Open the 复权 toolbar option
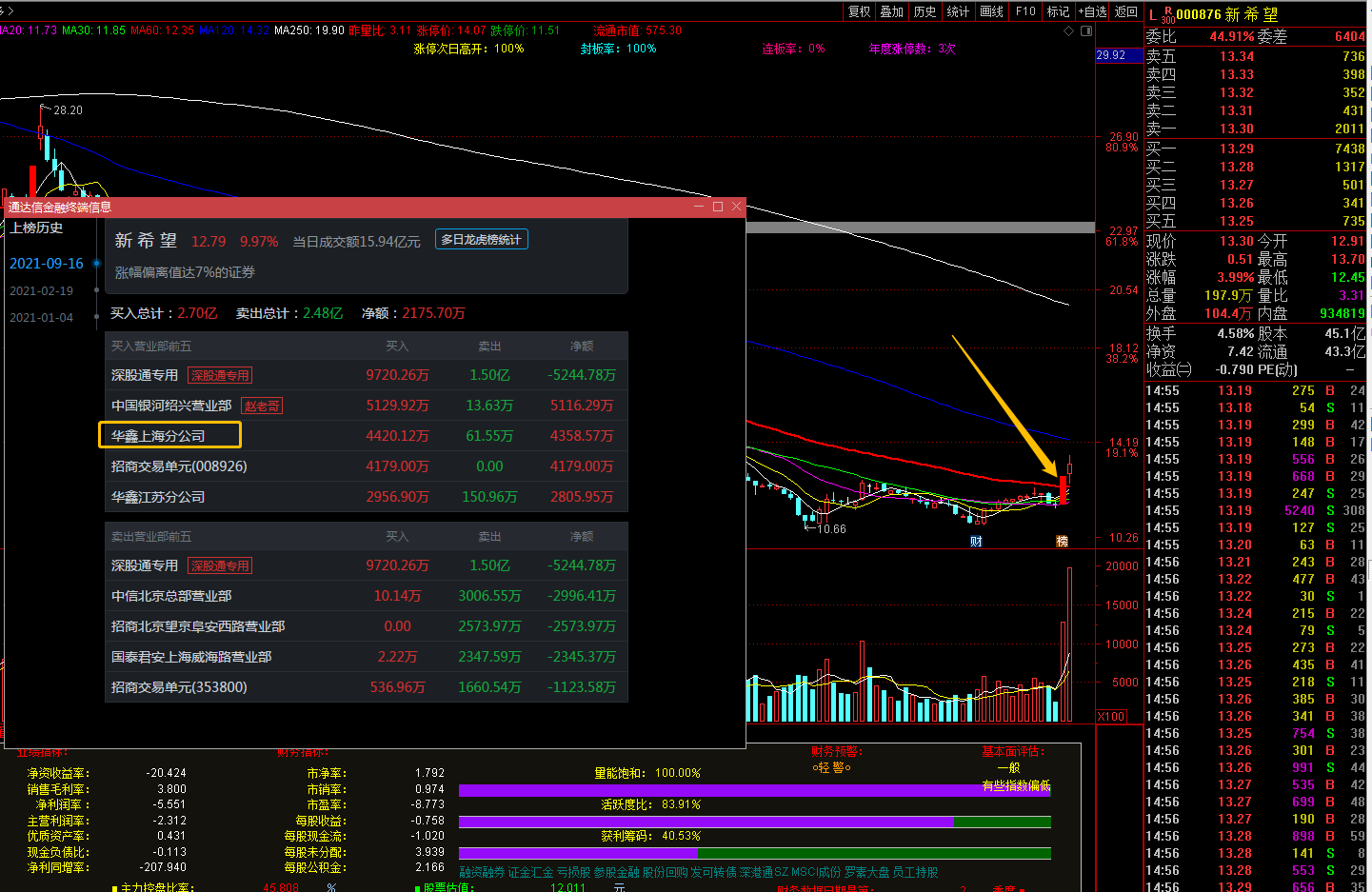The width and height of the screenshot is (1372, 892). point(859,11)
